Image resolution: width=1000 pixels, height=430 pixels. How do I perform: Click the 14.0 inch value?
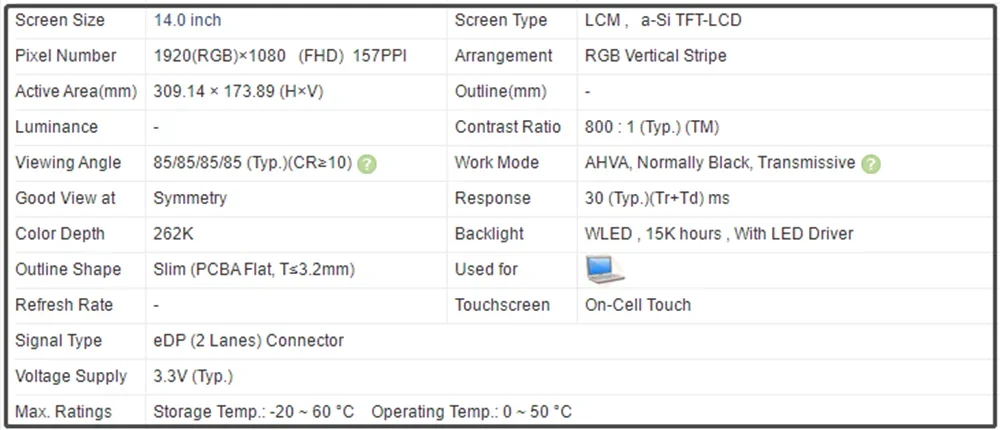(188, 20)
